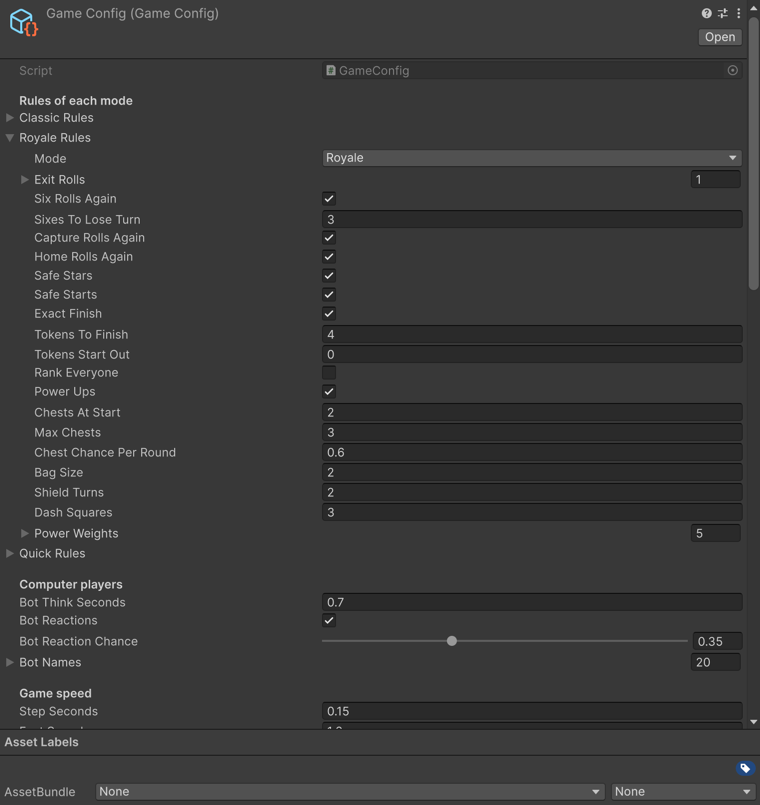Expand the Bot Names list
The width and height of the screenshot is (760, 805).
coord(10,662)
